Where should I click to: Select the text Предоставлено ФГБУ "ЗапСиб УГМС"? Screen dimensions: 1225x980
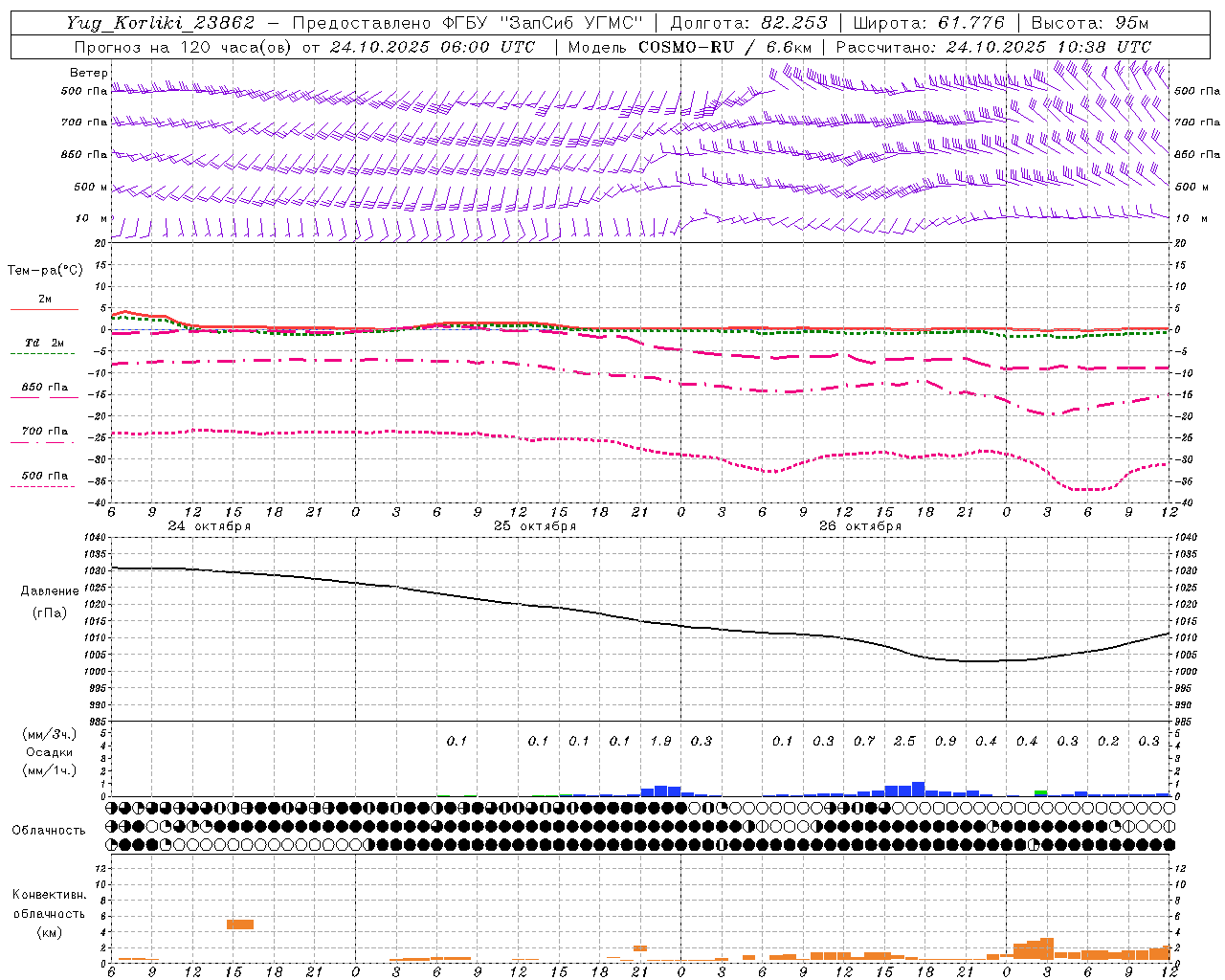(x=467, y=23)
